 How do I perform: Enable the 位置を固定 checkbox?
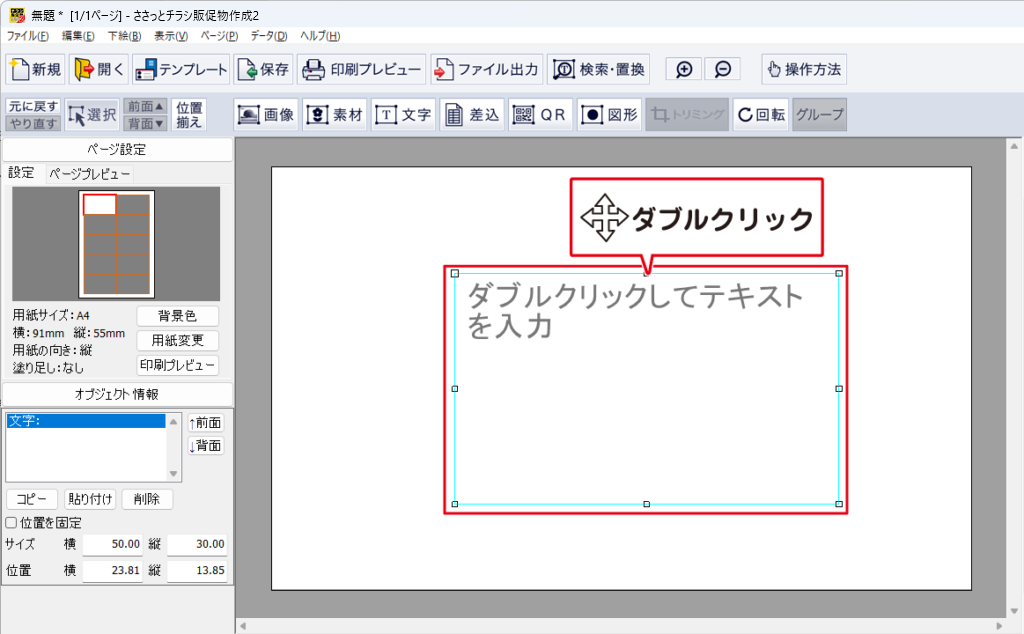(x=11, y=522)
